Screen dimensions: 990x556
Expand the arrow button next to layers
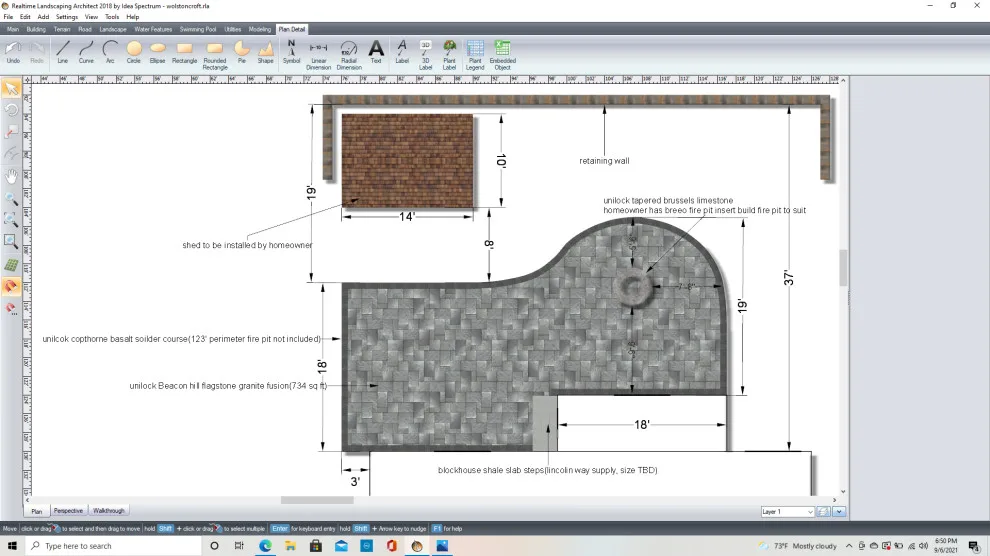coord(839,512)
